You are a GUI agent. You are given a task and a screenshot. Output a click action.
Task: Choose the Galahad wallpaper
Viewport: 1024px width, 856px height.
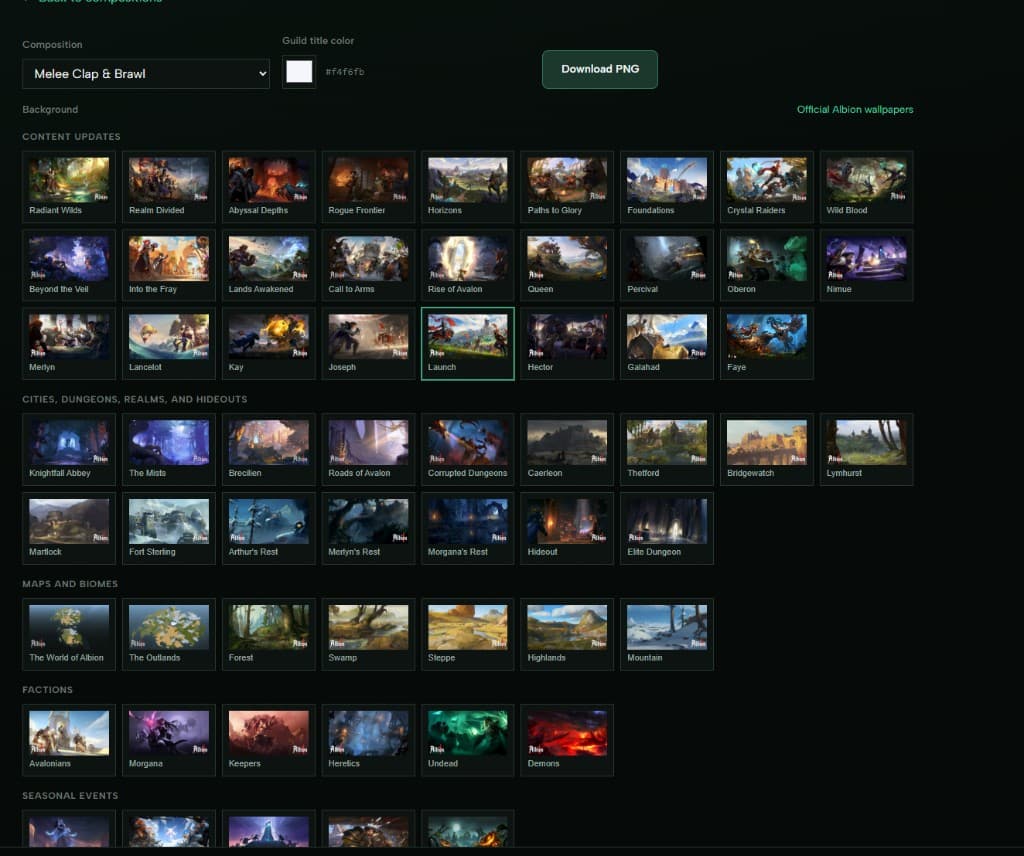pyautogui.click(x=667, y=343)
